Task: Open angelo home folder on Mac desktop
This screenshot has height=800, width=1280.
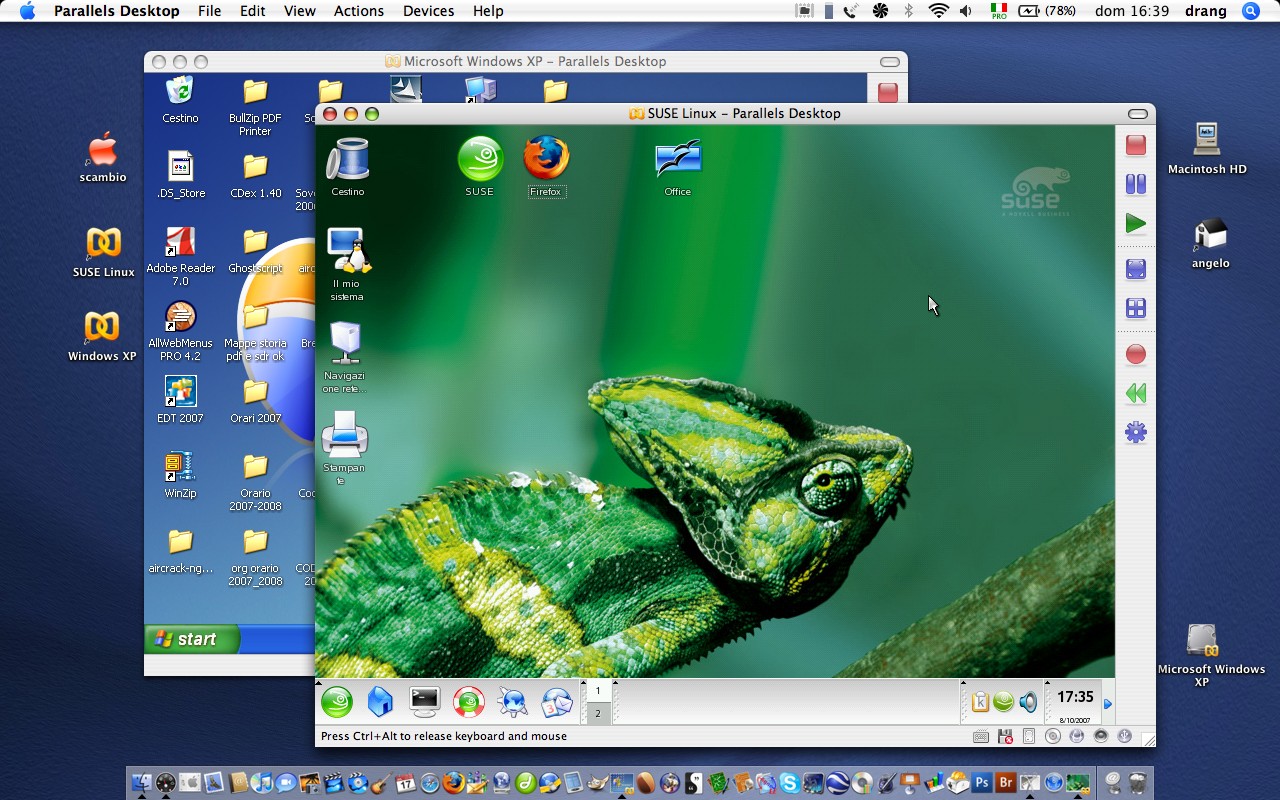Action: point(1210,244)
